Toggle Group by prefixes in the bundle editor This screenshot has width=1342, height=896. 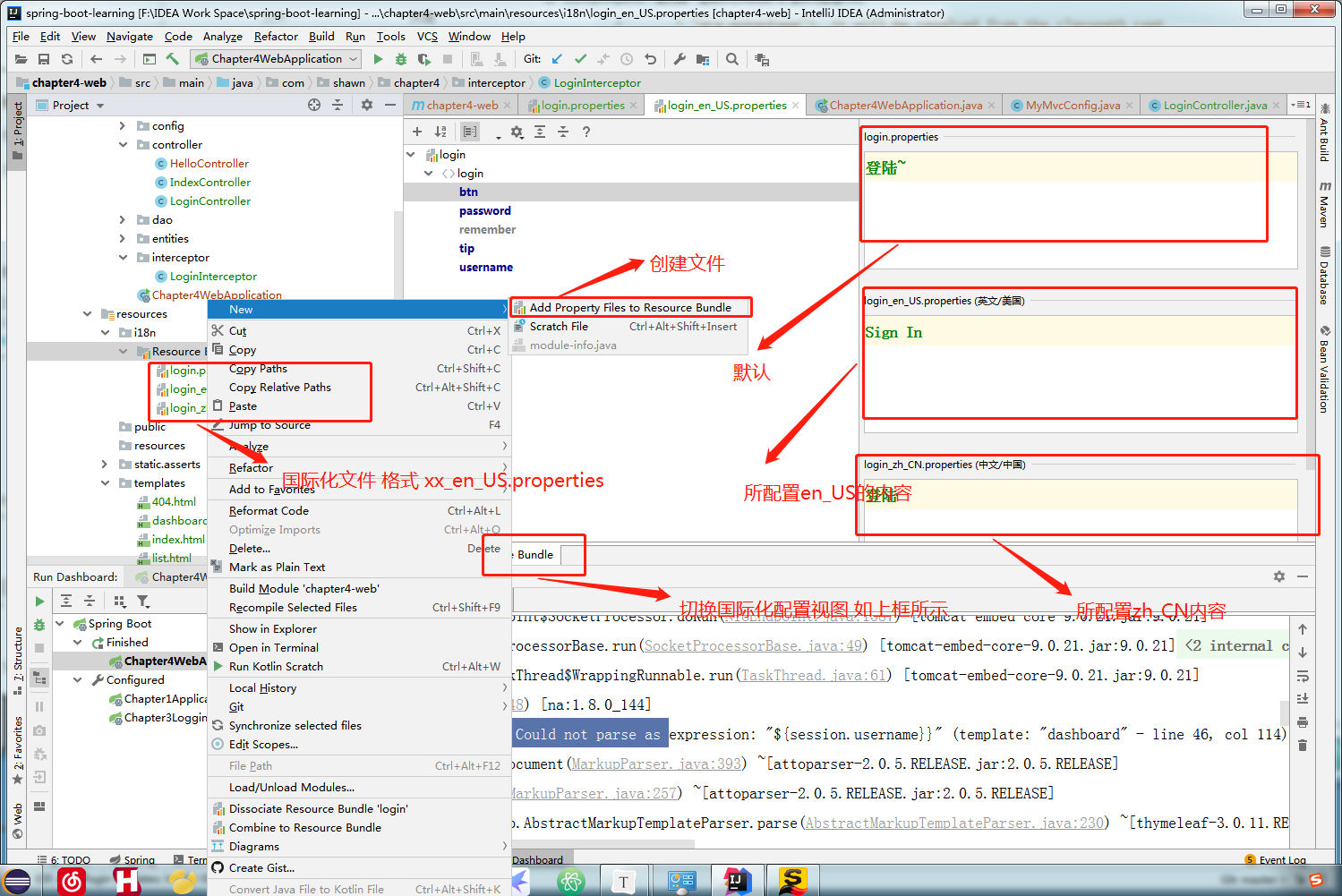470,132
